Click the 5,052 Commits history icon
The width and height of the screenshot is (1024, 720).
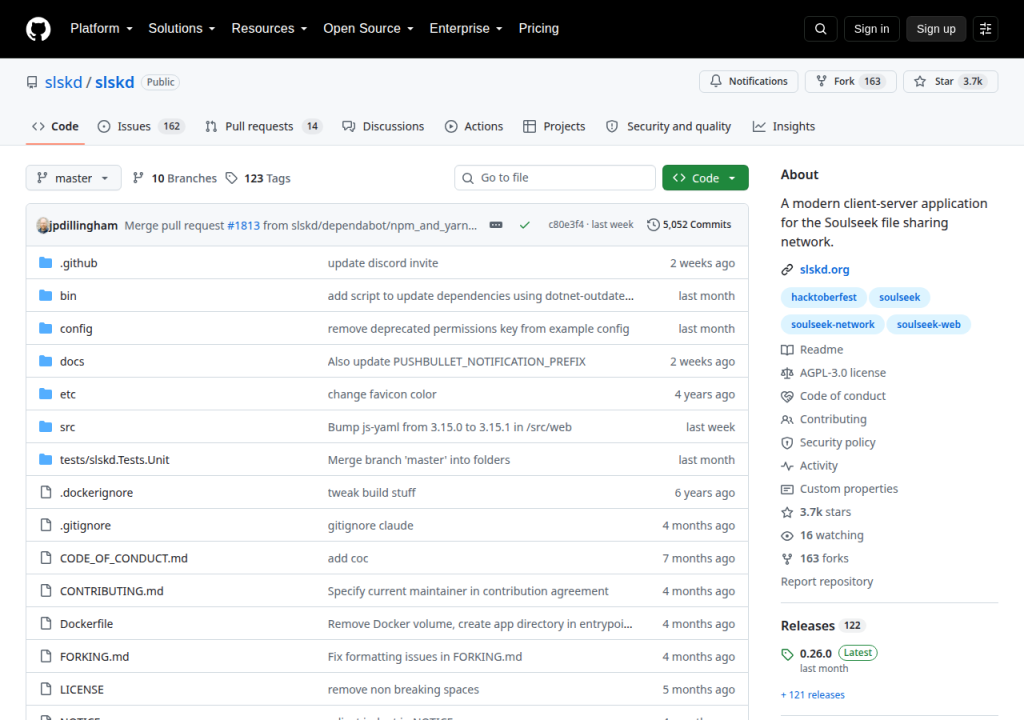tap(653, 225)
